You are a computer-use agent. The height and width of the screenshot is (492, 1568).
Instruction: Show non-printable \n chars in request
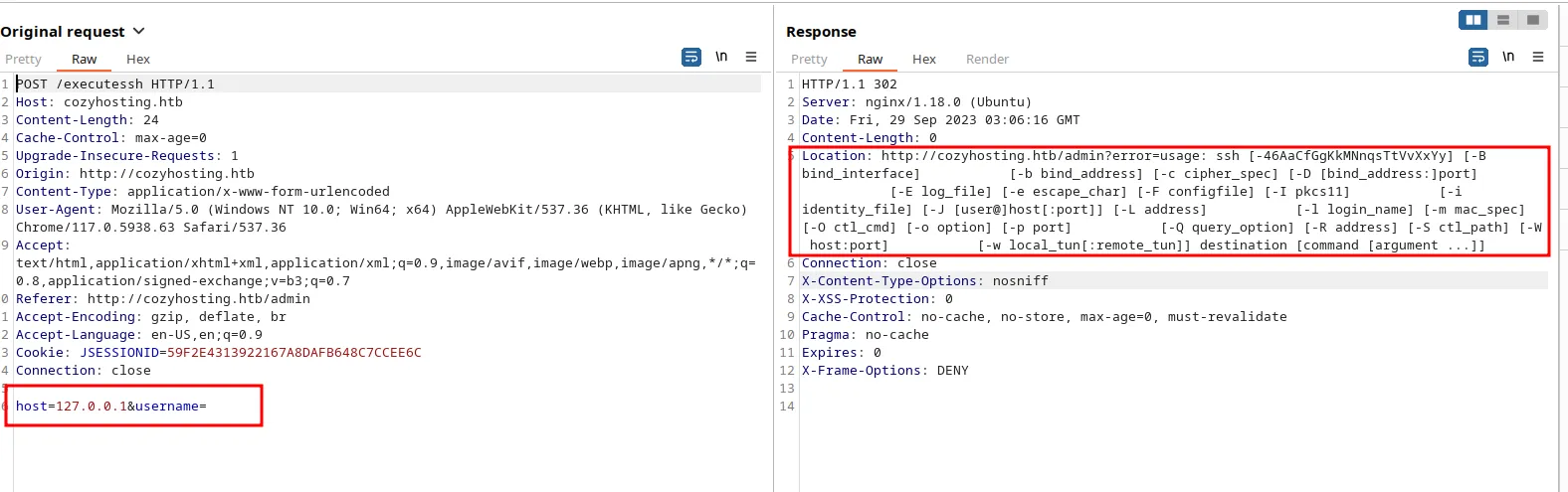[x=721, y=58]
